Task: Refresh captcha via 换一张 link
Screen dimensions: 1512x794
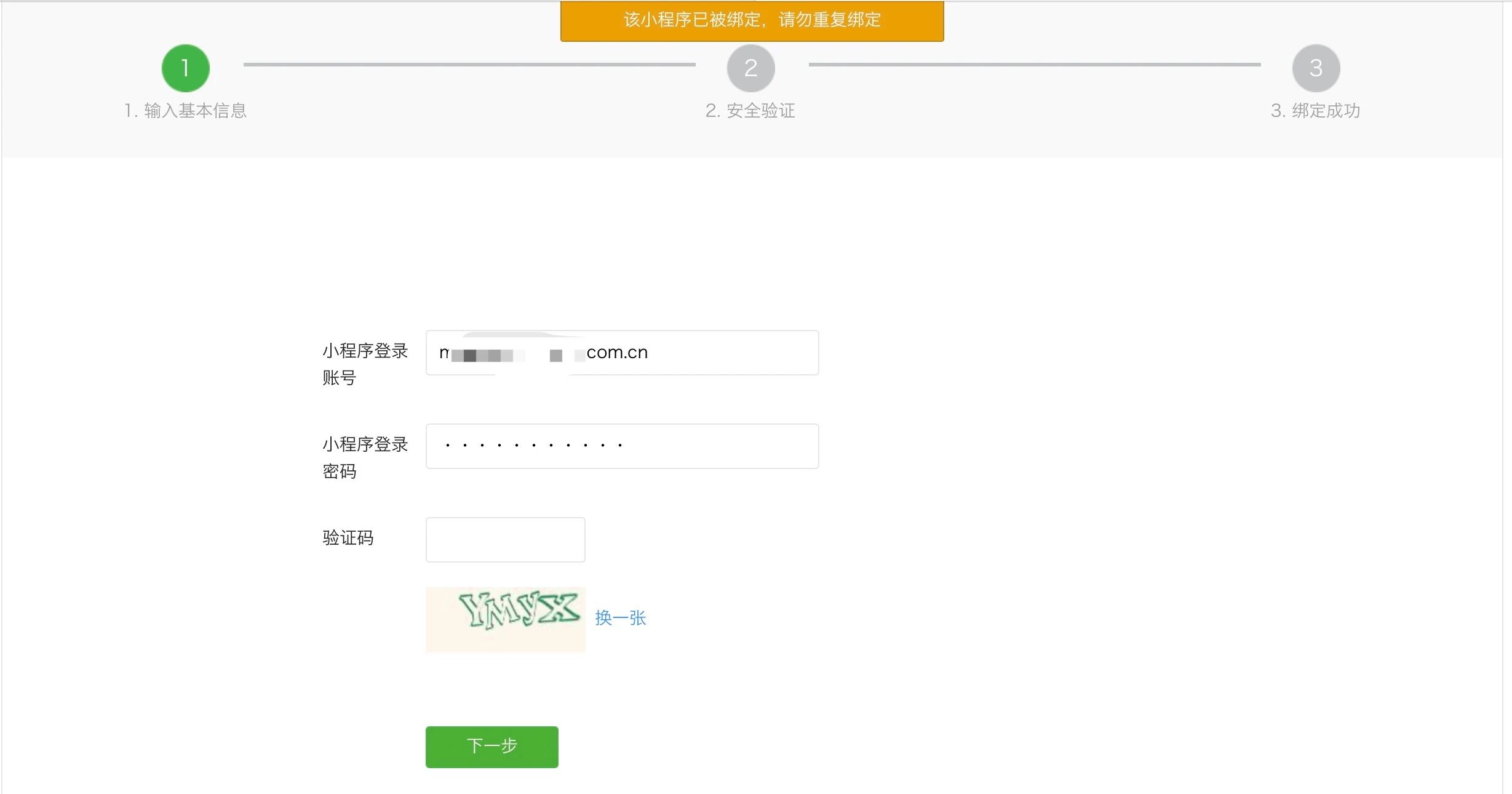Action: click(620, 618)
